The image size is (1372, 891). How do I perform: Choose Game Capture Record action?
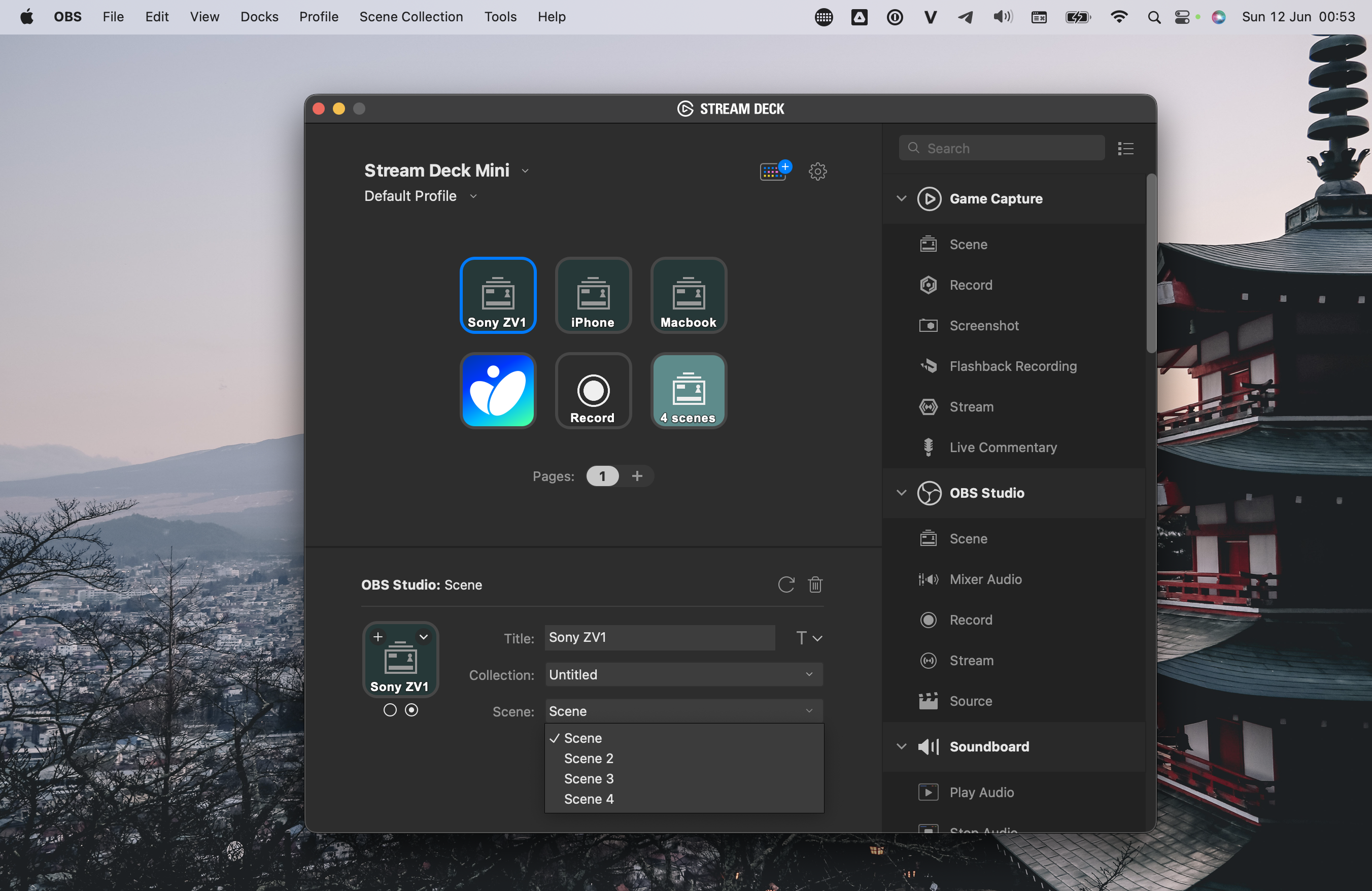click(x=1013, y=285)
